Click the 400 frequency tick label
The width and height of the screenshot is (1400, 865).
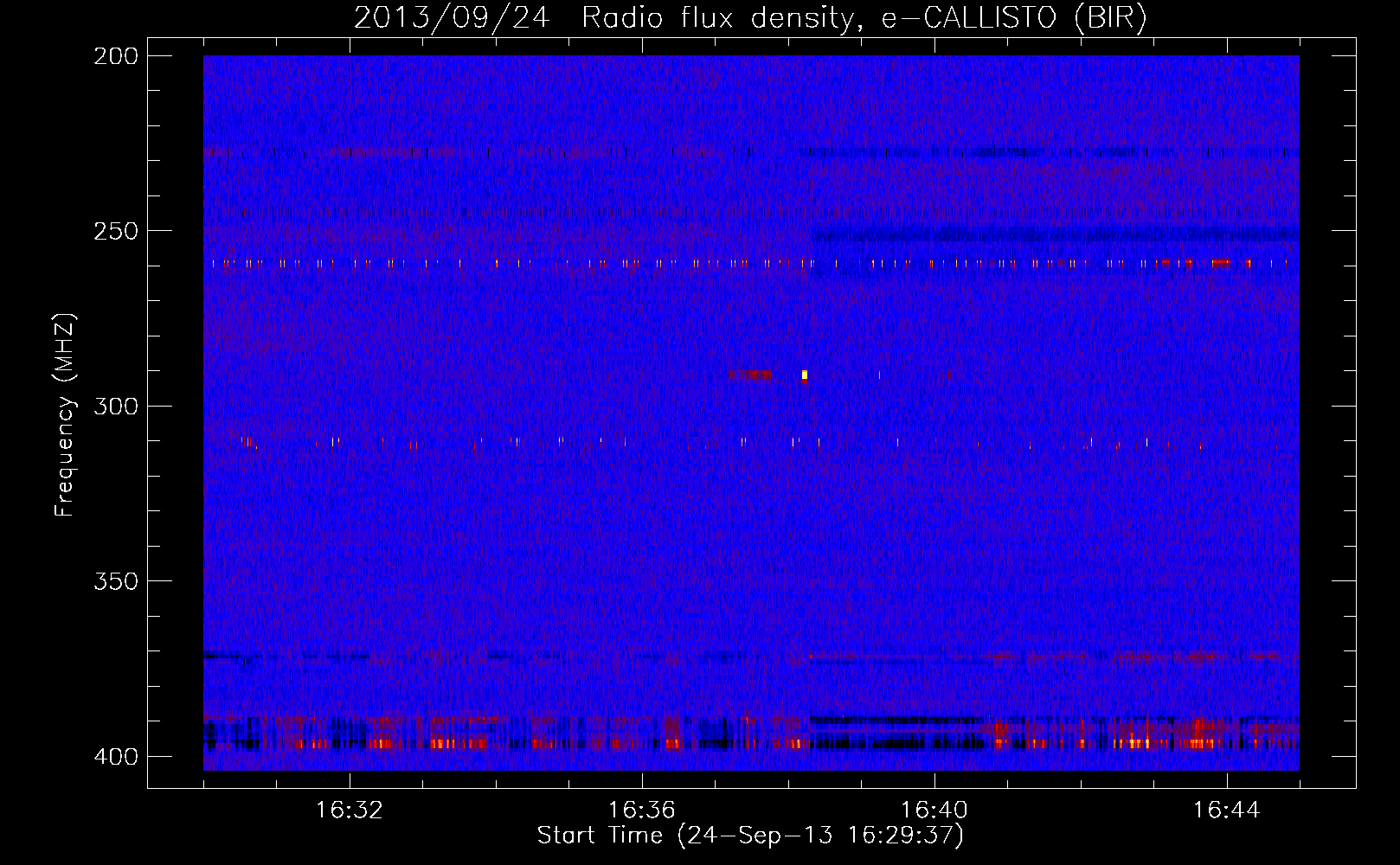coord(116,757)
